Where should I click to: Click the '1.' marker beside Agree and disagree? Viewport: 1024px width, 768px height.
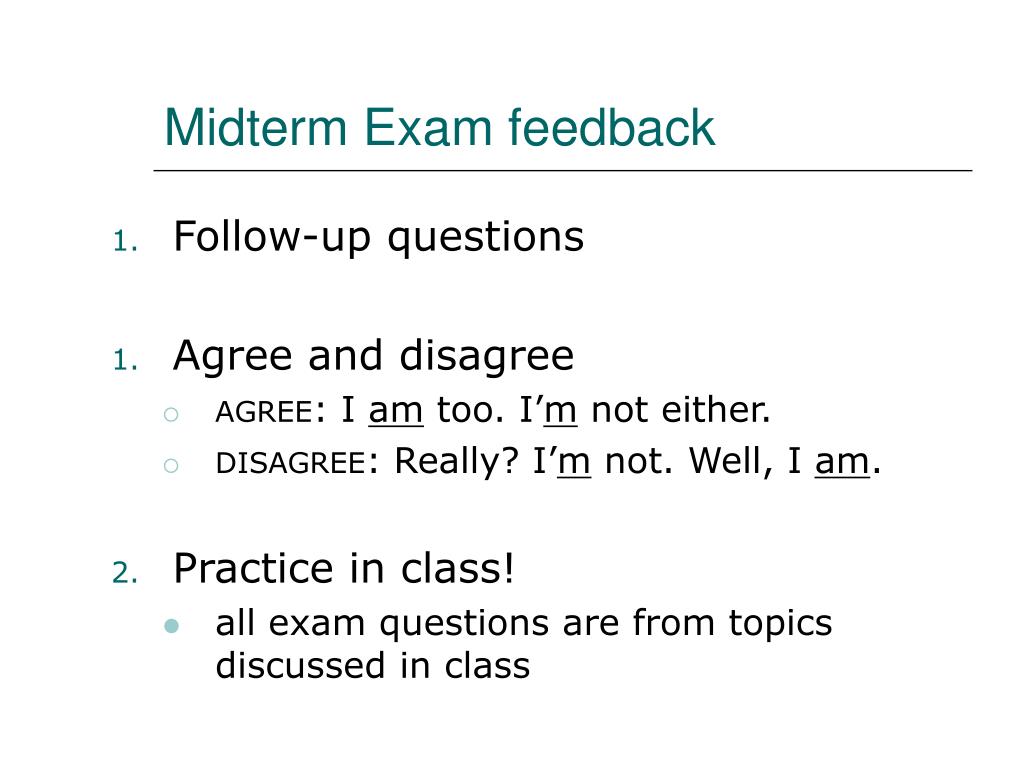click(125, 360)
